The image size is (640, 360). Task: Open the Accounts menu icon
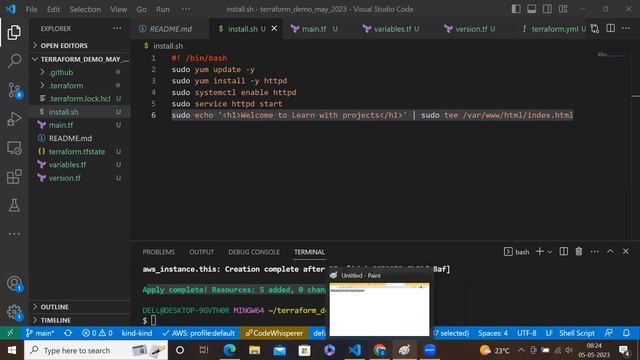click(14, 283)
